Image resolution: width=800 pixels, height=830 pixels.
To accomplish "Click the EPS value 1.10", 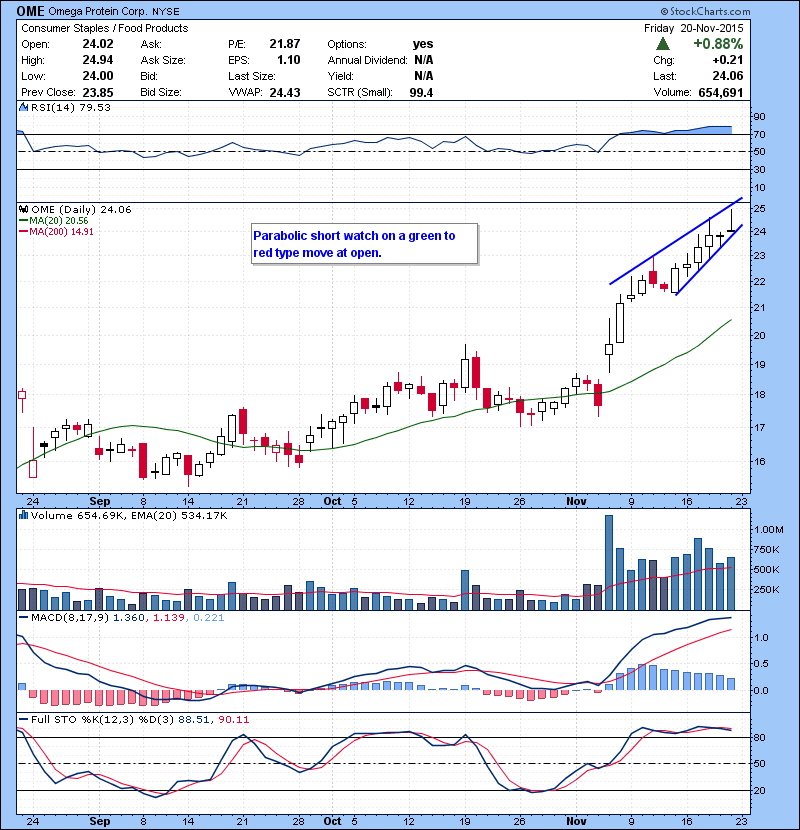I will 289,60.
